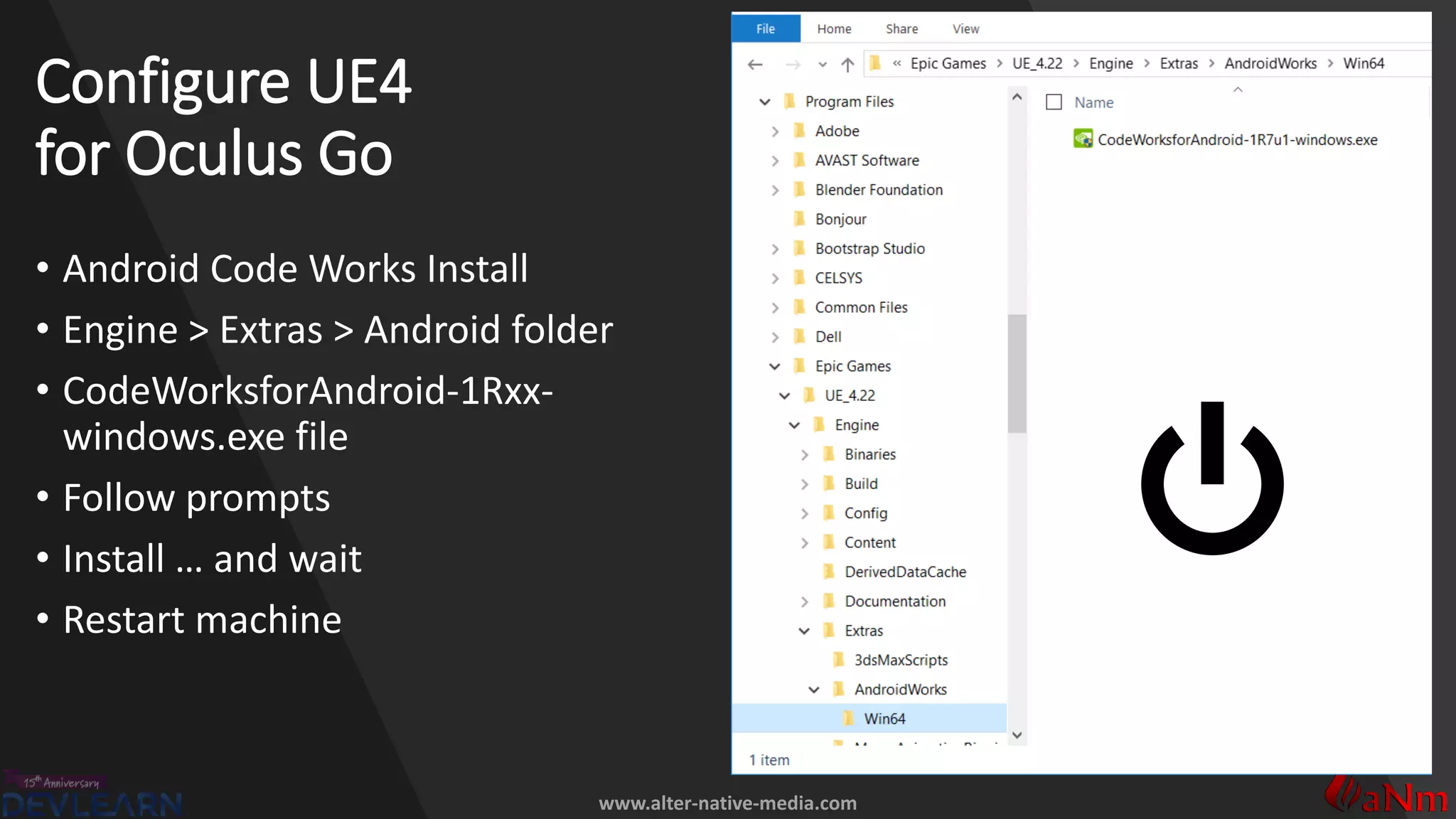
Task: Open the recent locations dropdown arrow
Action: click(x=823, y=65)
